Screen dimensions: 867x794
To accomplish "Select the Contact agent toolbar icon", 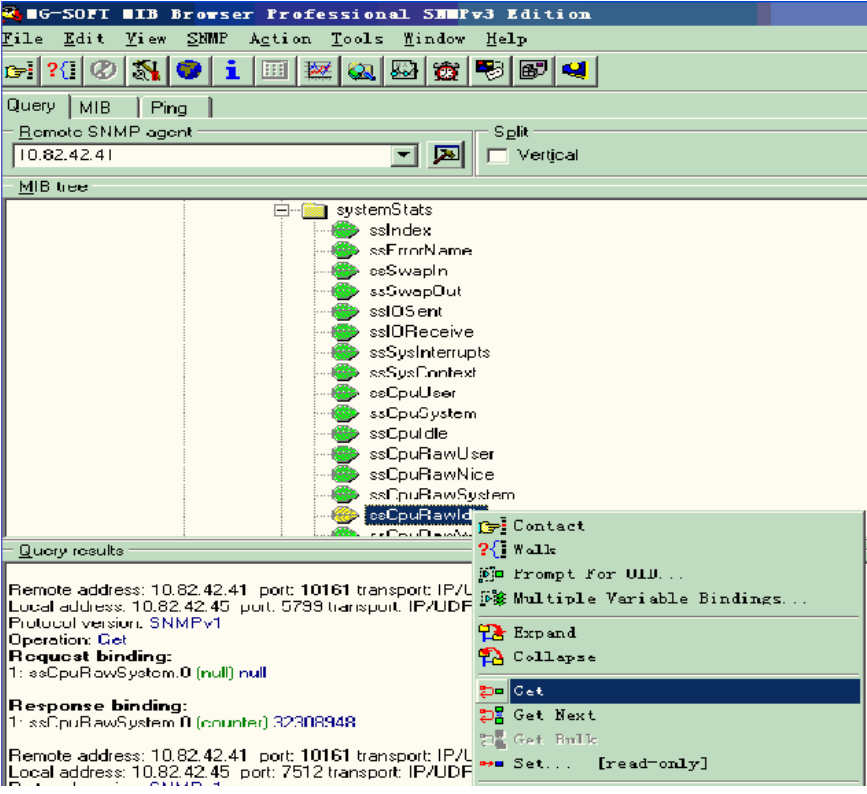I will (20, 70).
